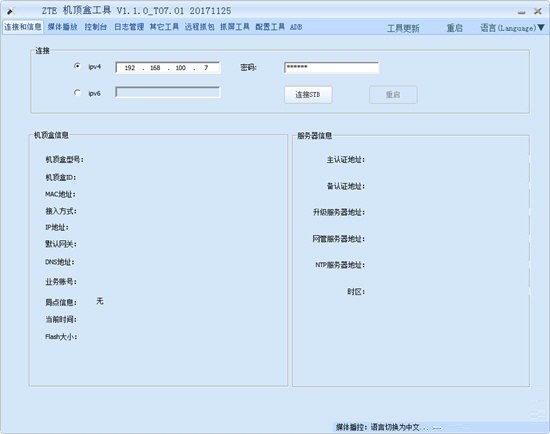Click 重启 in the top bar
The image size is (550, 434).
(x=455, y=28)
